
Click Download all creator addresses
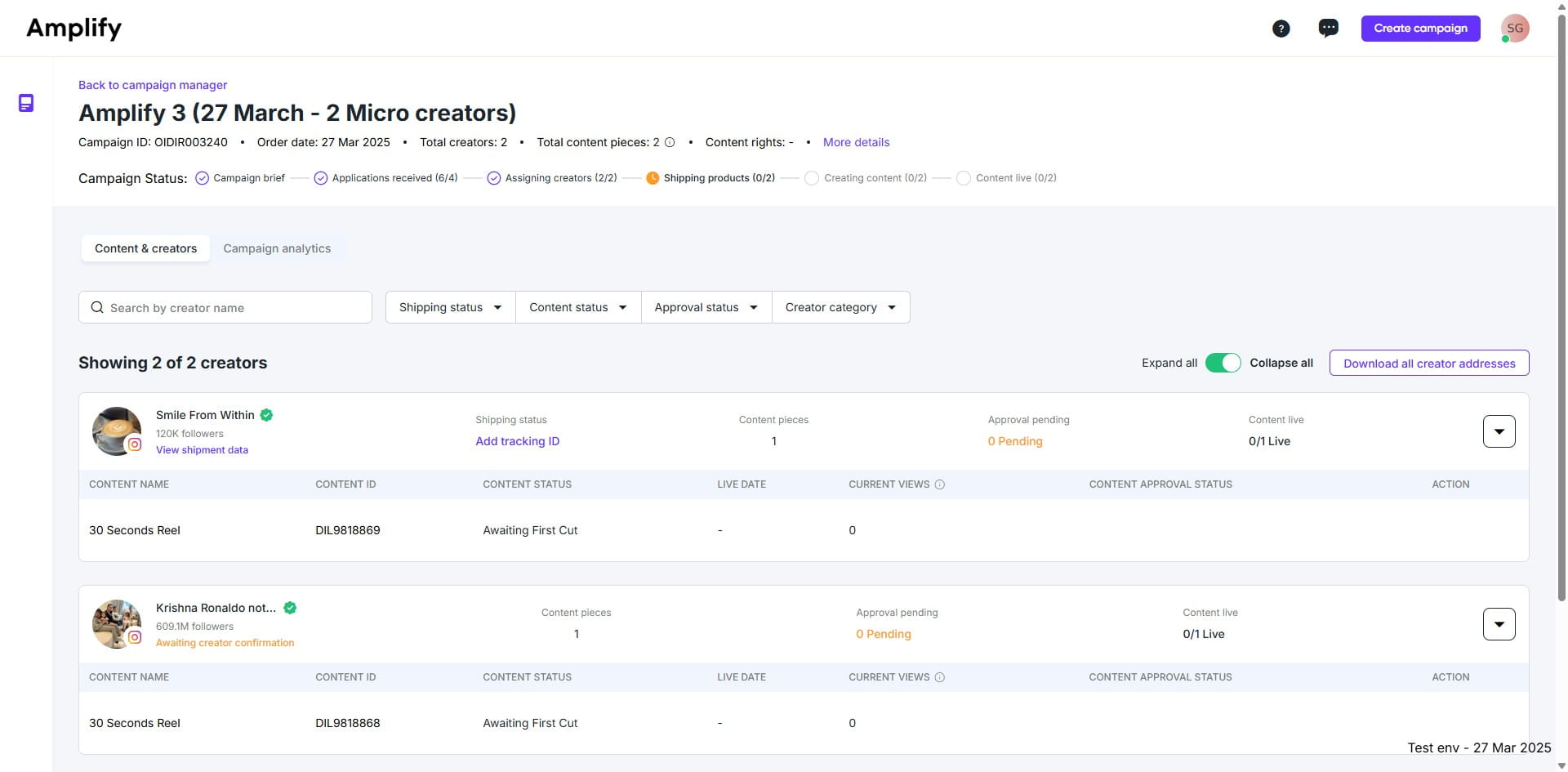1428,362
